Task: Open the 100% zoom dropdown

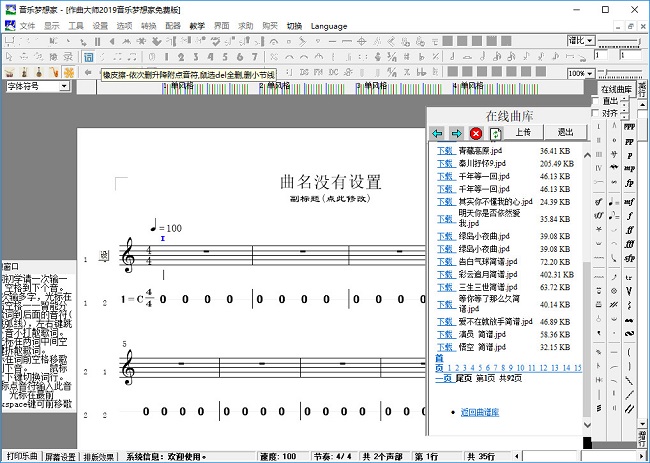Action: (588, 74)
